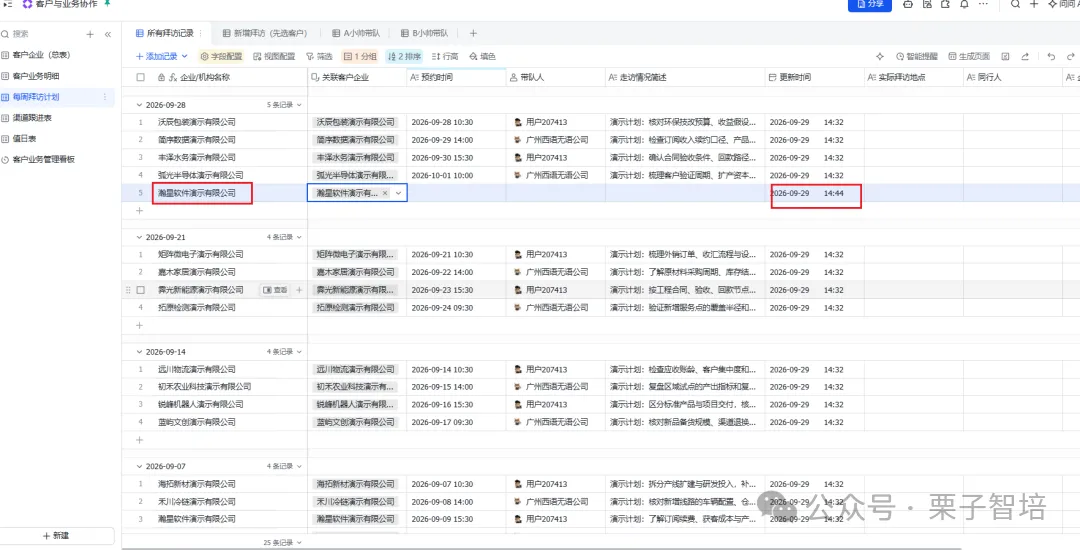Add a new view tab with plus

point(472,33)
